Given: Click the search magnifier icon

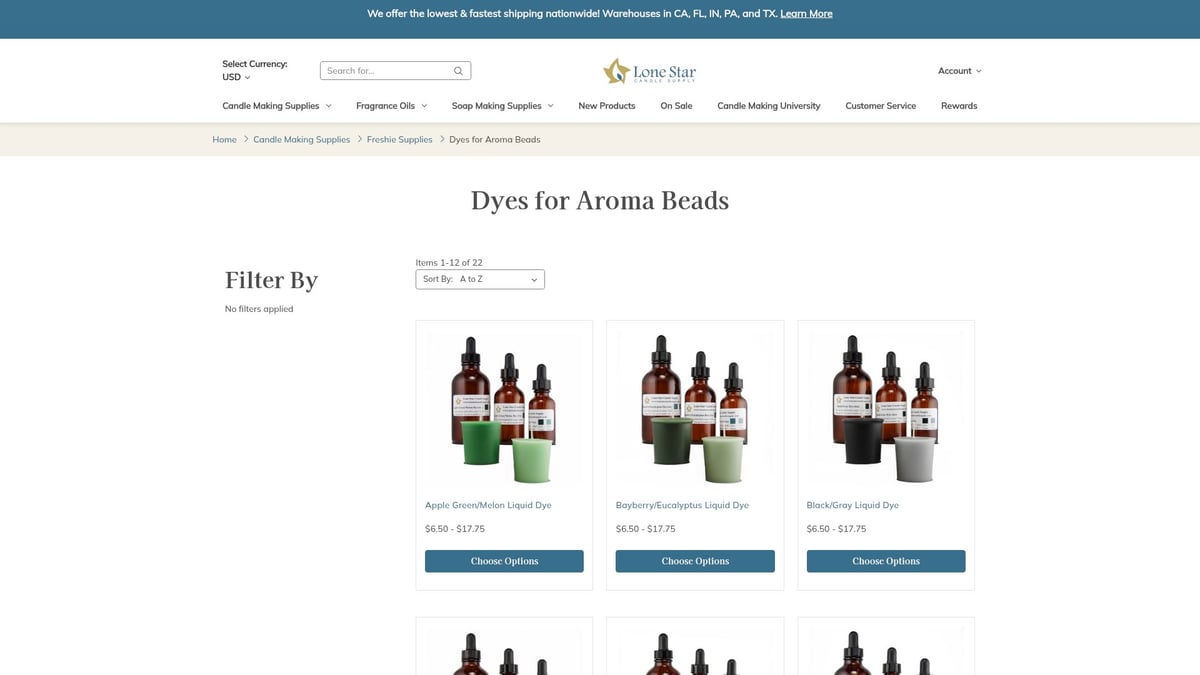Looking at the screenshot, I should (458, 71).
